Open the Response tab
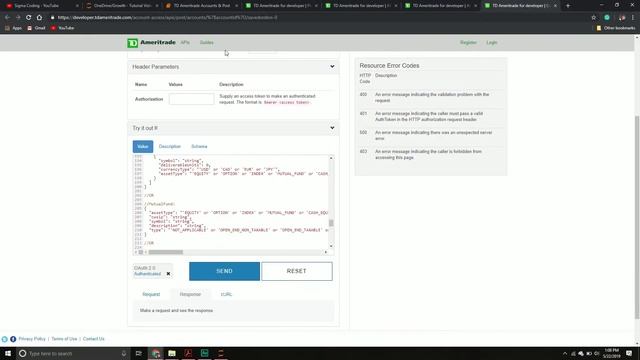The width and height of the screenshot is (640, 360). 190,294
